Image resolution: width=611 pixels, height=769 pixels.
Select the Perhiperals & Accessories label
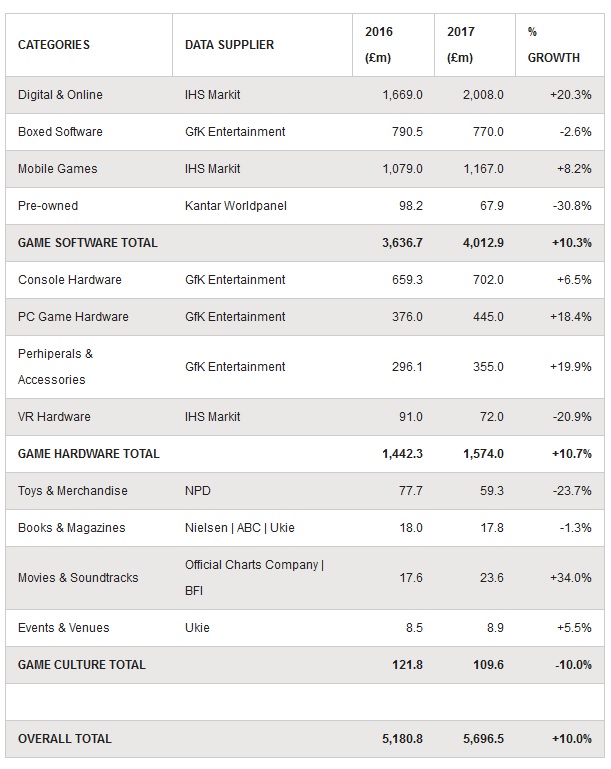(x=55, y=366)
